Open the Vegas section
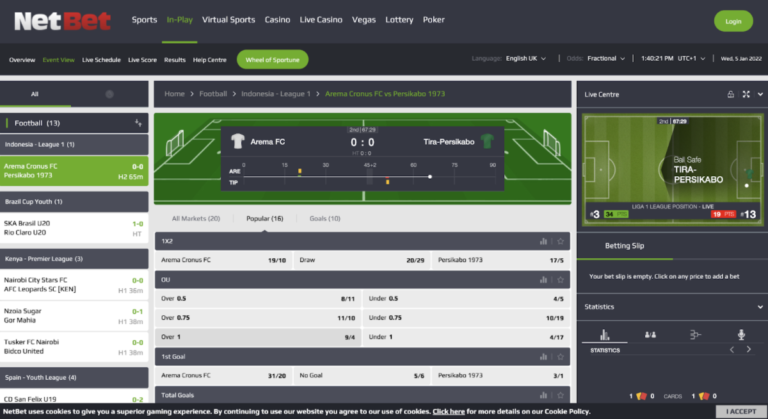This screenshot has height=419, width=768. (363, 20)
